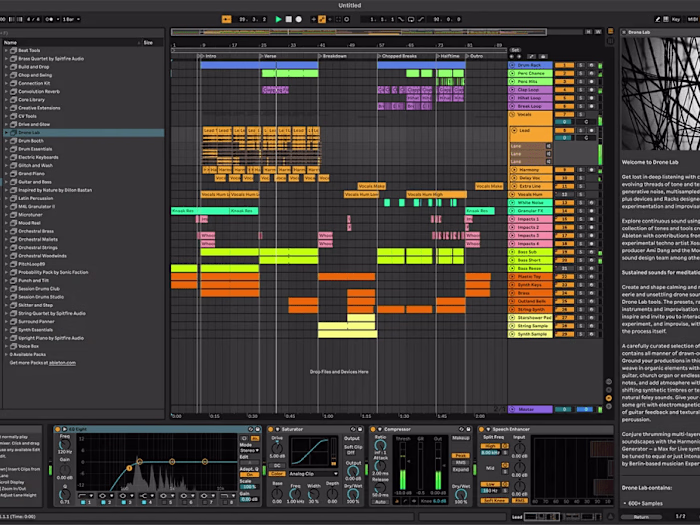700x525 pixels.
Task: Toggle the orange Follow playback button
Action: pyautogui.click(x=226, y=19)
